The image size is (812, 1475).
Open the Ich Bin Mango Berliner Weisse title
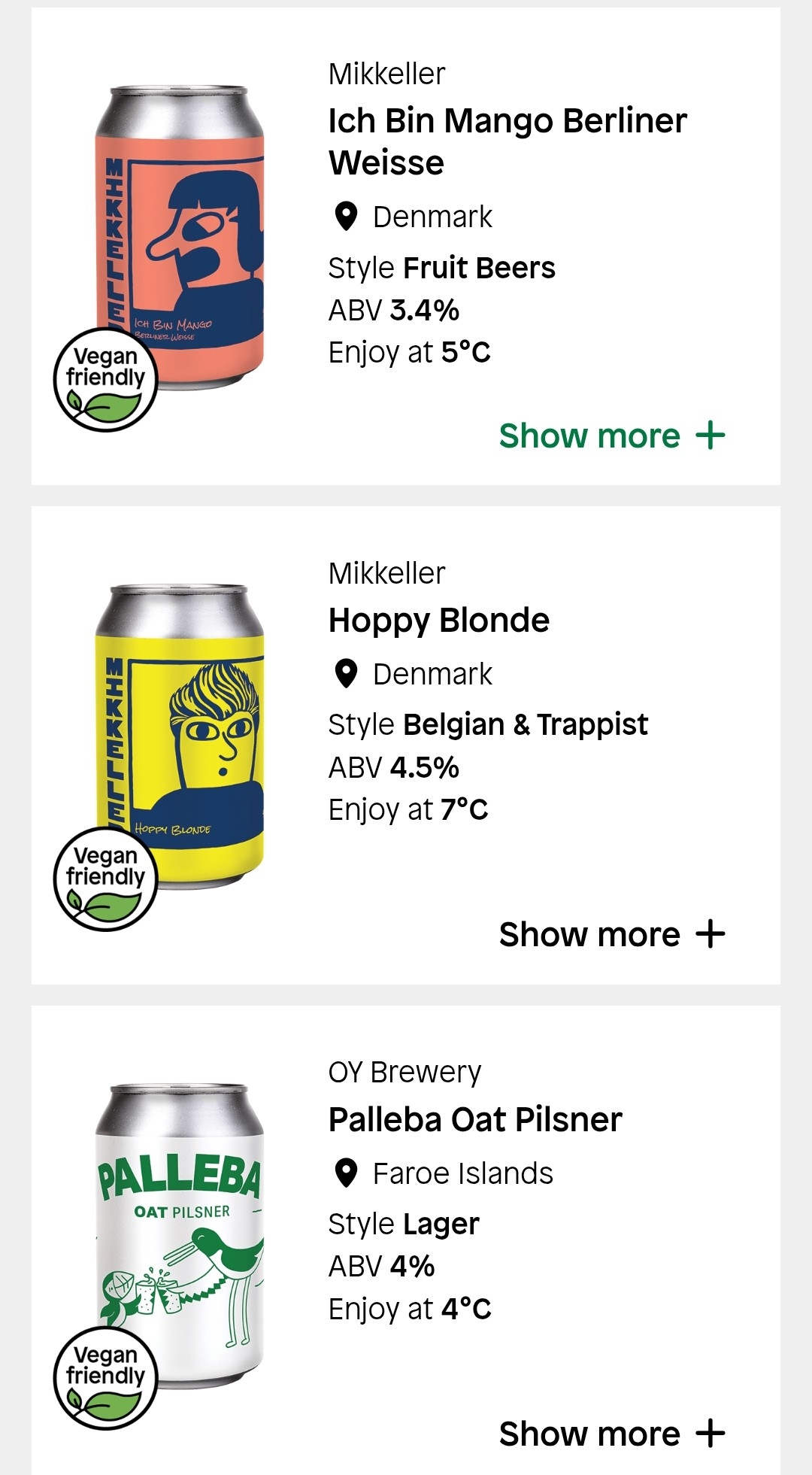click(507, 141)
